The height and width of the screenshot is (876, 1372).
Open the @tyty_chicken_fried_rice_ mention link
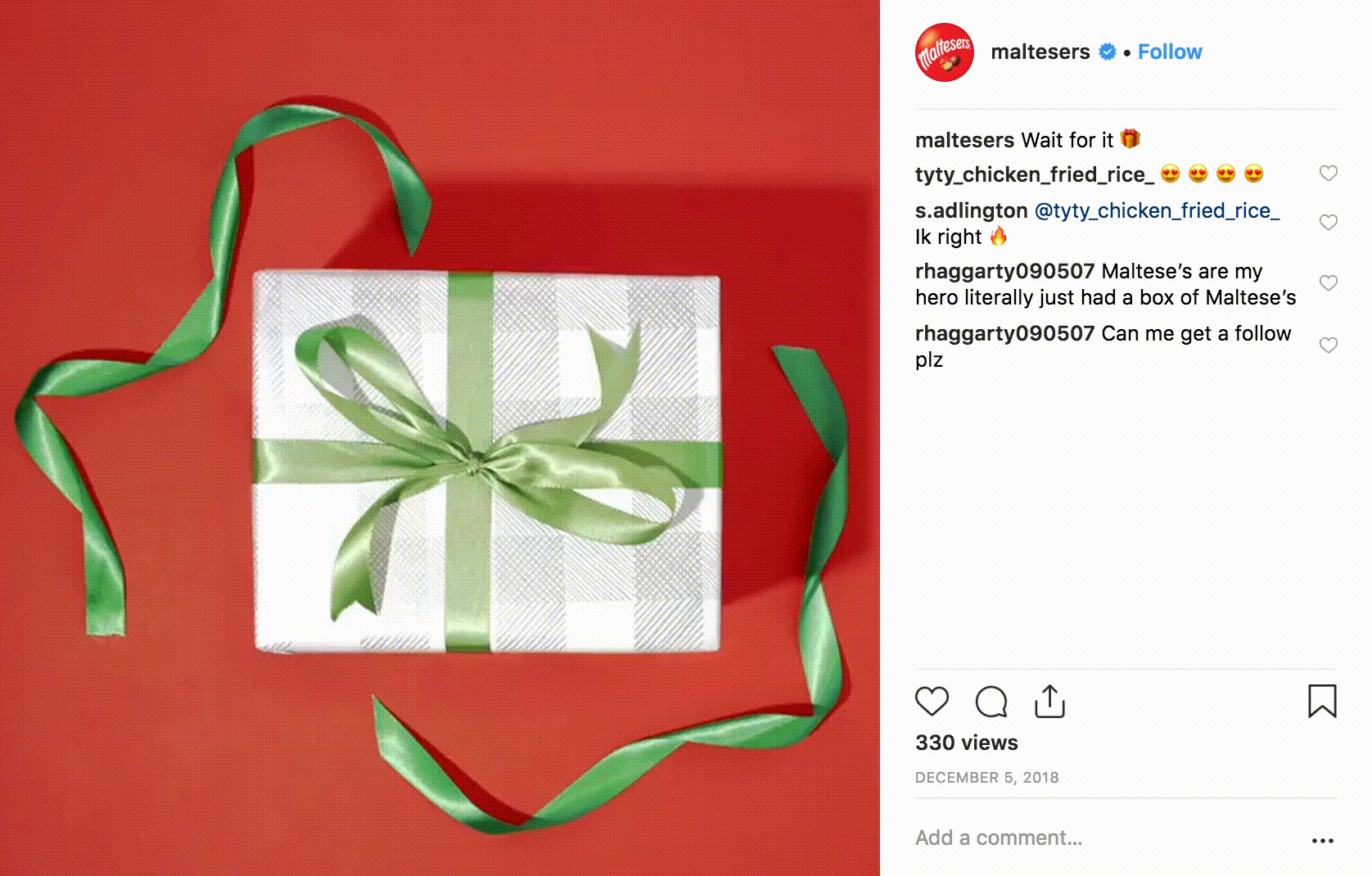pyautogui.click(x=1157, y=210)
